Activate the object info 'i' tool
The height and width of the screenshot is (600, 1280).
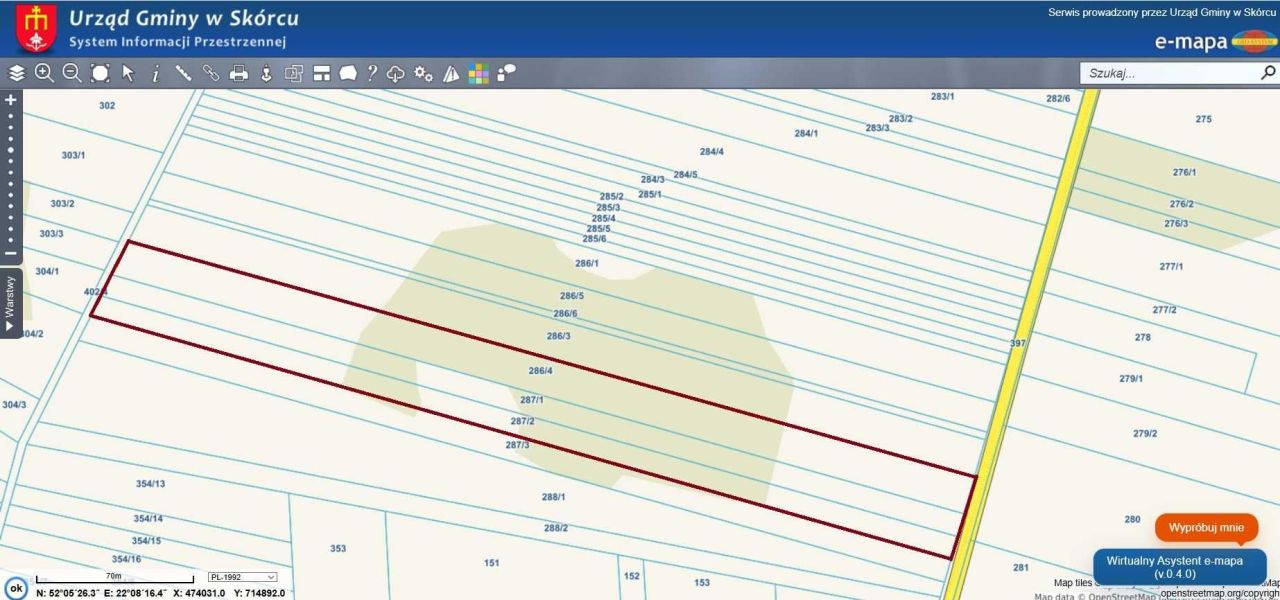coord(155,73)
